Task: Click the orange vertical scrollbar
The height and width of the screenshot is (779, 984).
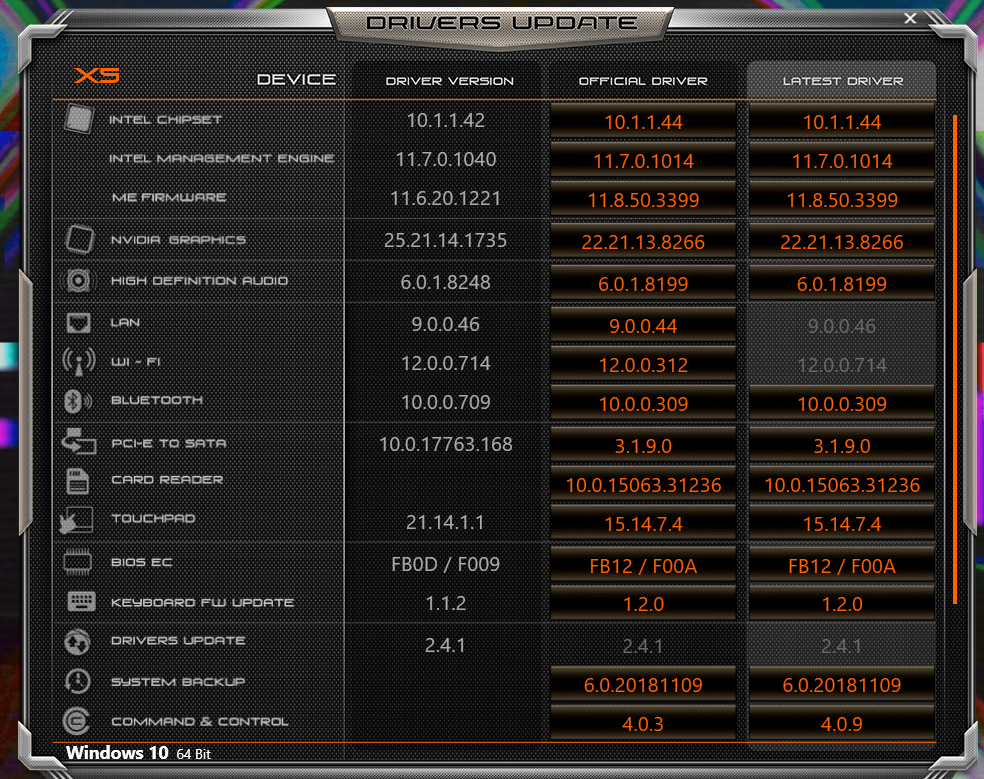Action: (x=955, y=359)
